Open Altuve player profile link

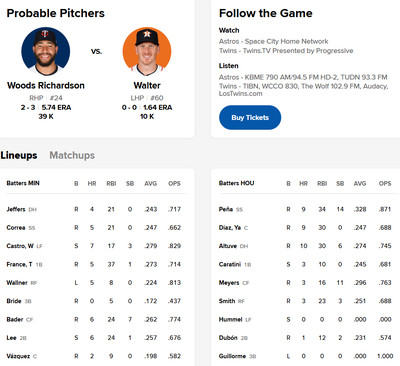tap(228, 246)
